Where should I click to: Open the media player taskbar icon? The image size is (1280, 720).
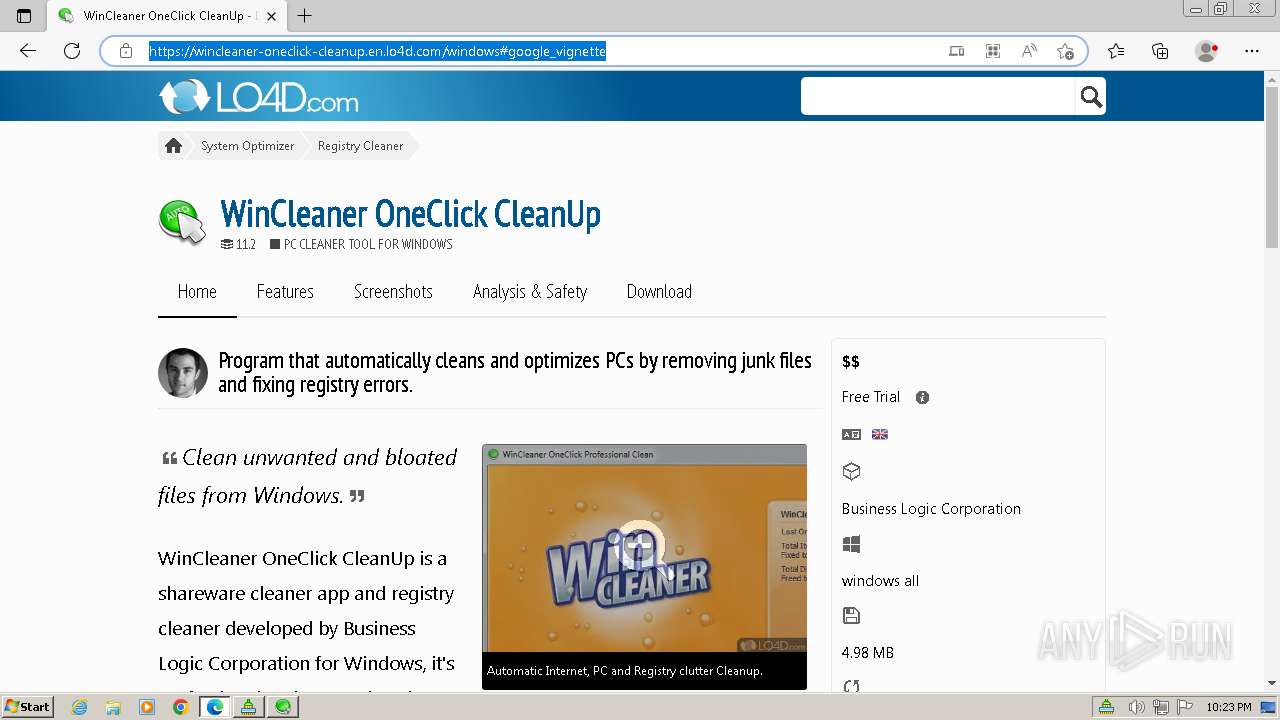pos(147,707)
